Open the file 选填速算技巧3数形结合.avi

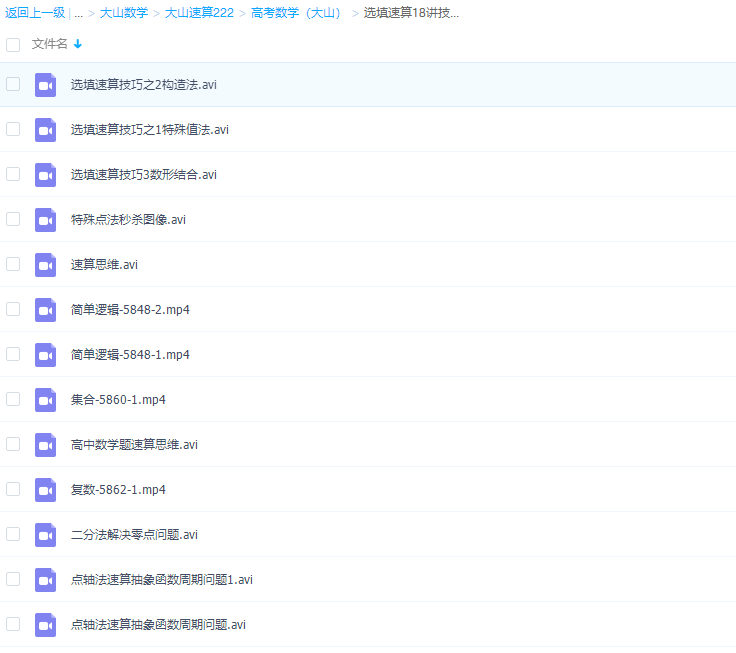[143, 175]
